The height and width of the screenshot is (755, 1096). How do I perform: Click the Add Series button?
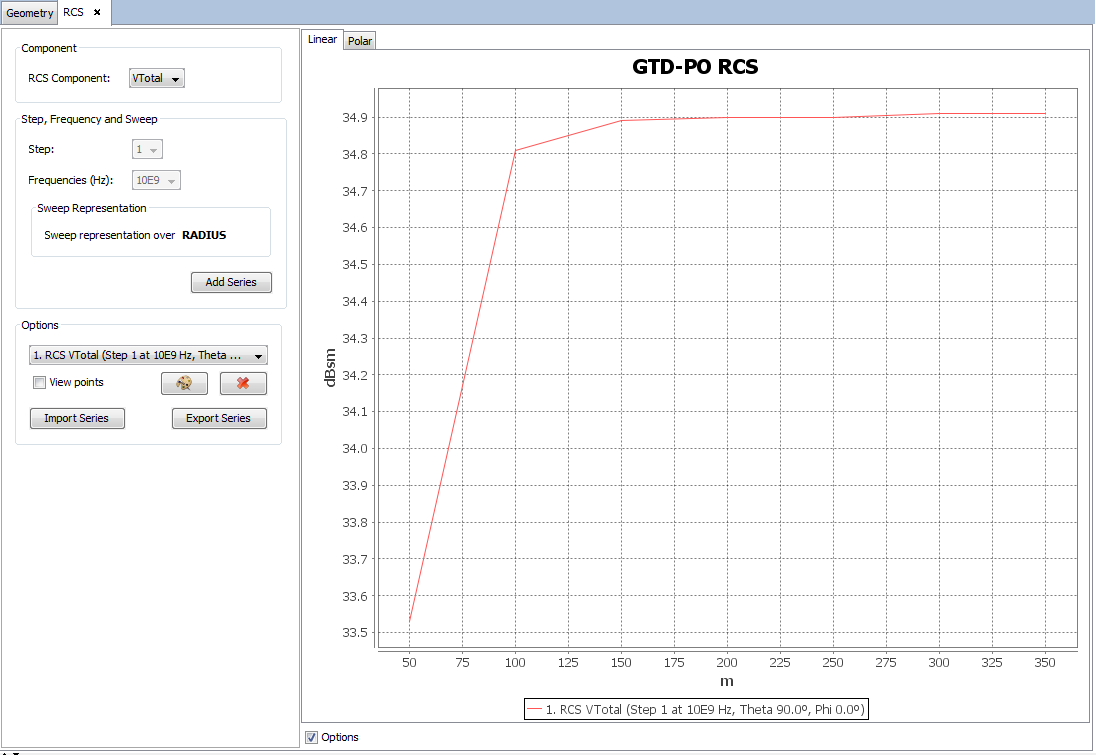(231, 282)
